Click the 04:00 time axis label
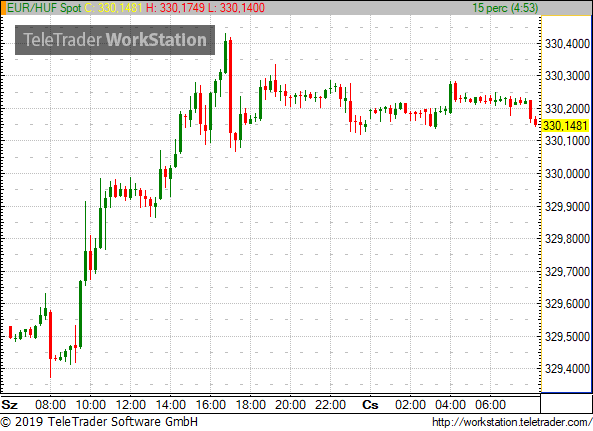 click(x=450, y=405)
